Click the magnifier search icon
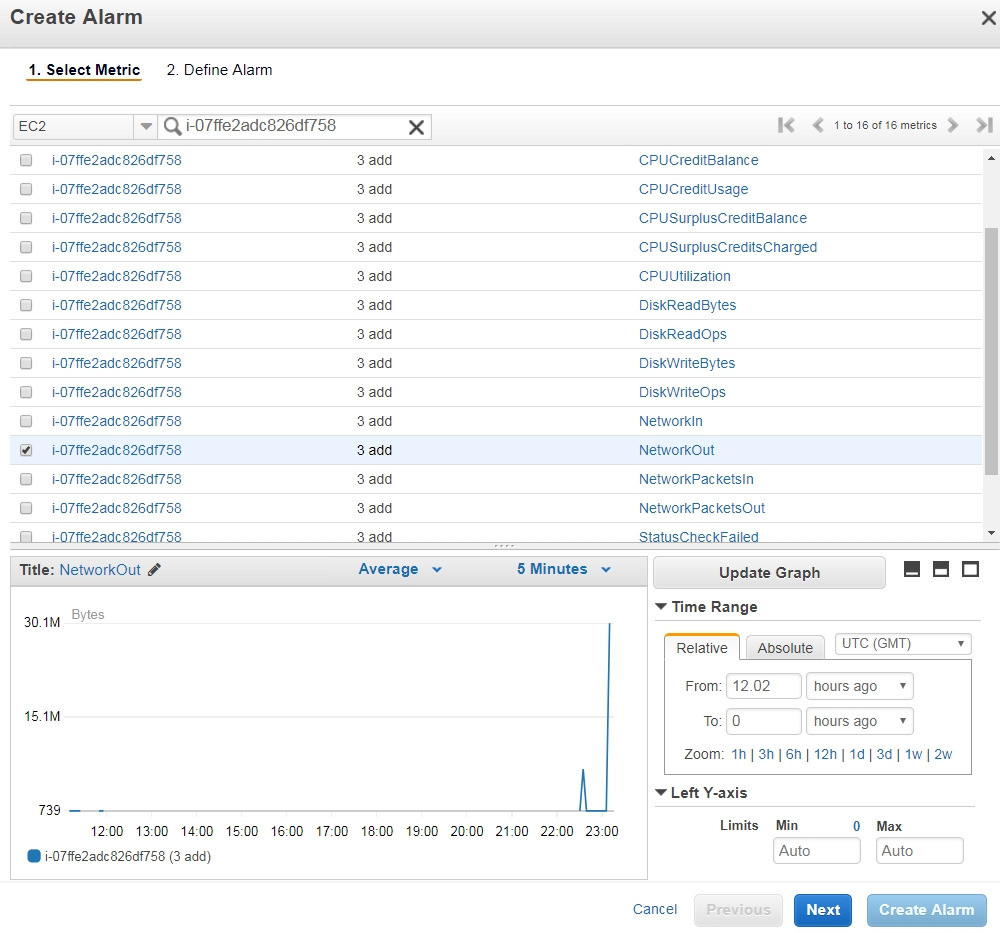 172,126
